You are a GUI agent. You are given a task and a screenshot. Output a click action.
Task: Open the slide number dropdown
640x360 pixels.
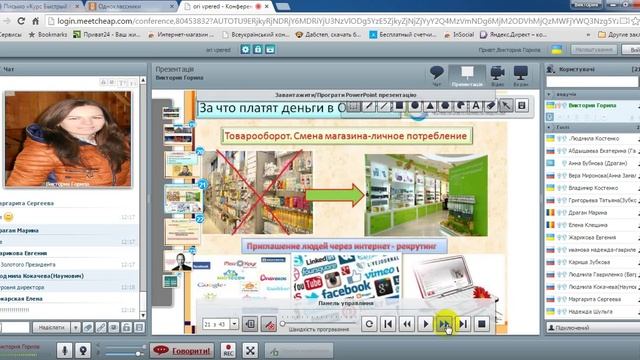[x=234, y=324]
